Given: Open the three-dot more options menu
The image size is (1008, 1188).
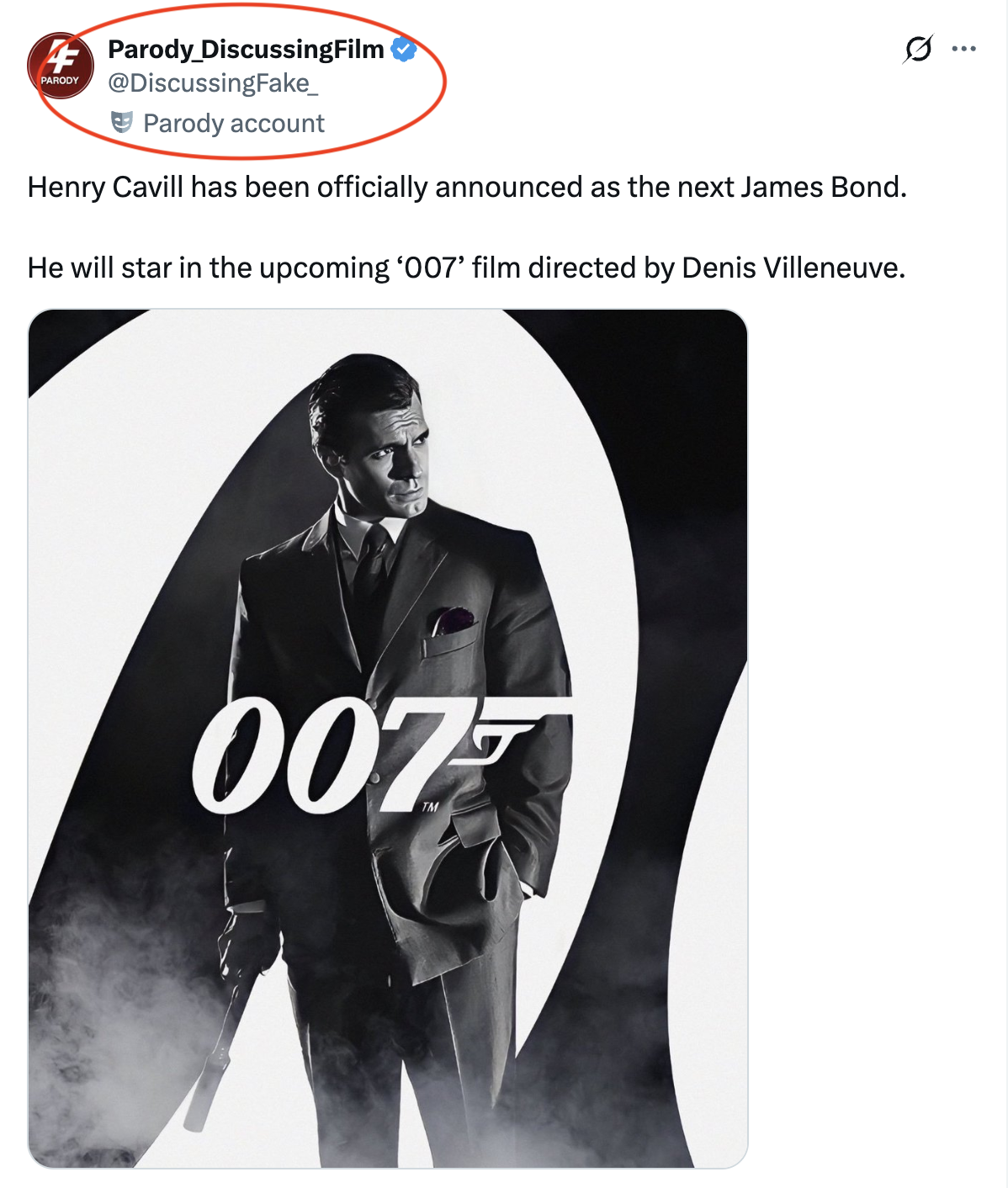Looking at the screenshot, I should (x=963, y=49).
